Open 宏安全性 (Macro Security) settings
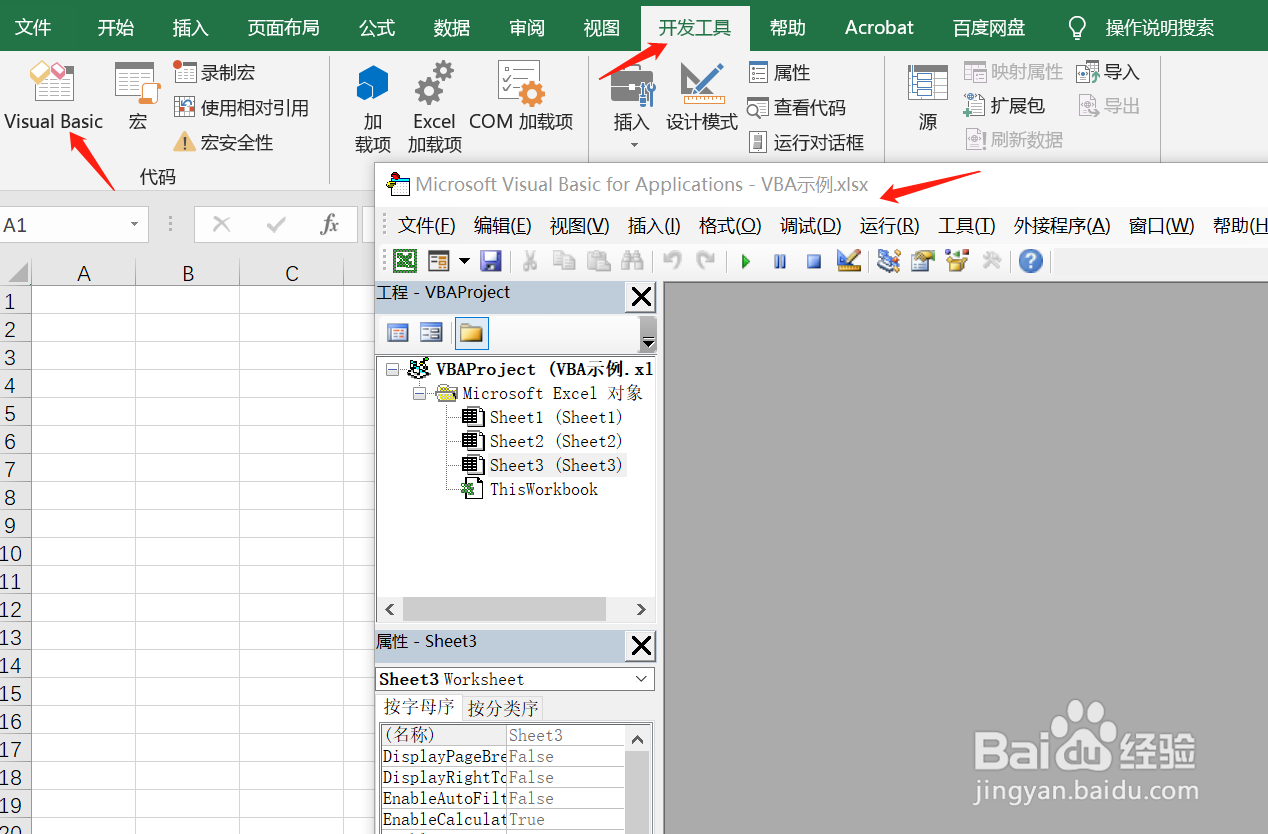Viewport: 1268px width, 834px height. [x=223, y=142]
